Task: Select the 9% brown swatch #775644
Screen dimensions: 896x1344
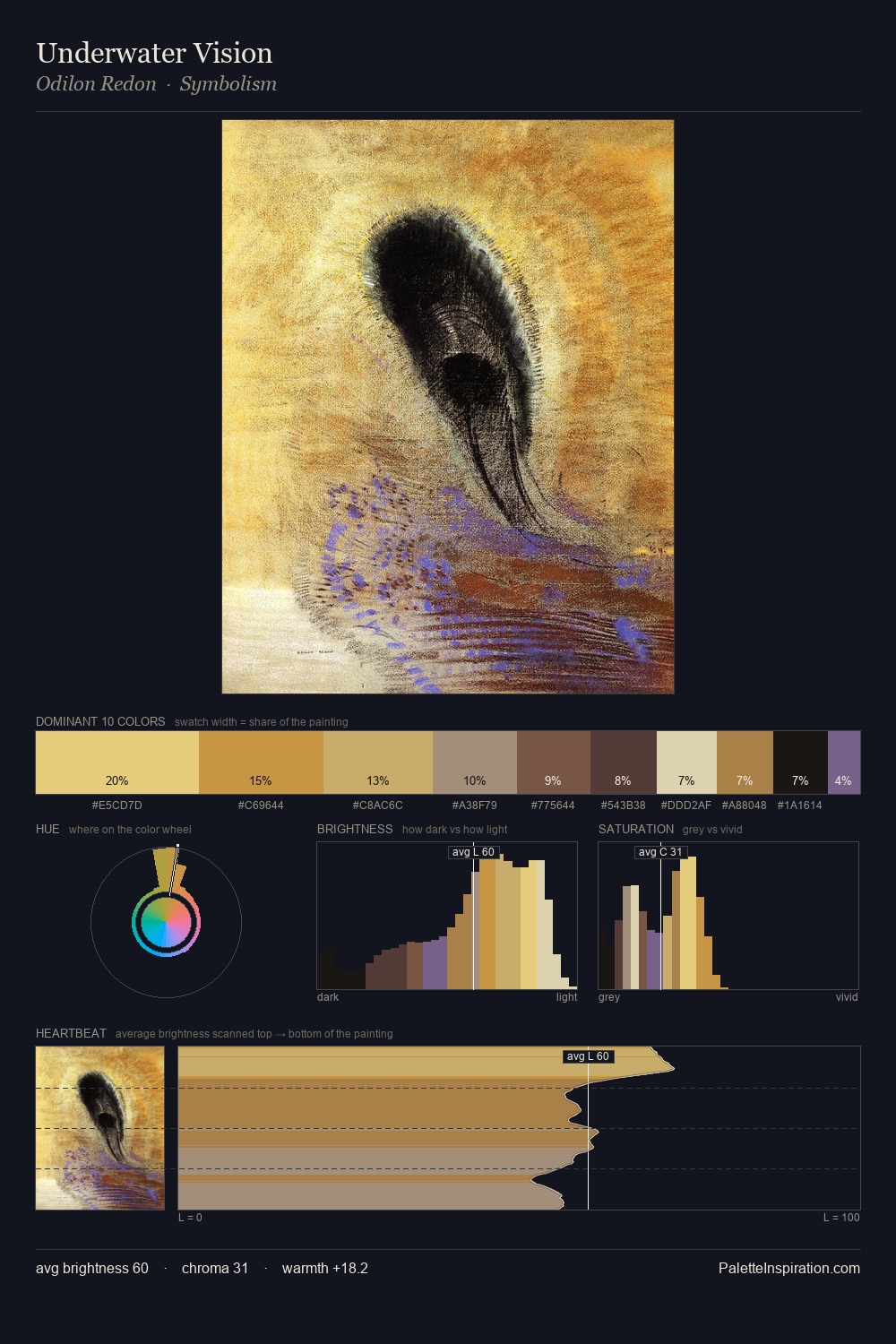Action: click(554, 762)
